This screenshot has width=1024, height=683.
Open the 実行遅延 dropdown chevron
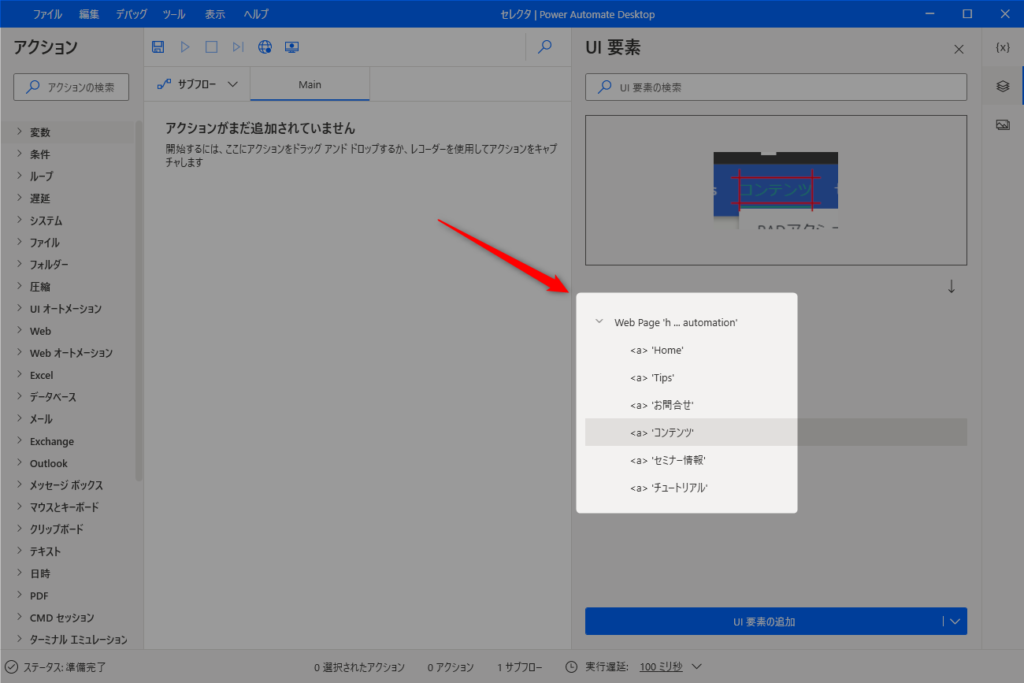click(697, 667)
